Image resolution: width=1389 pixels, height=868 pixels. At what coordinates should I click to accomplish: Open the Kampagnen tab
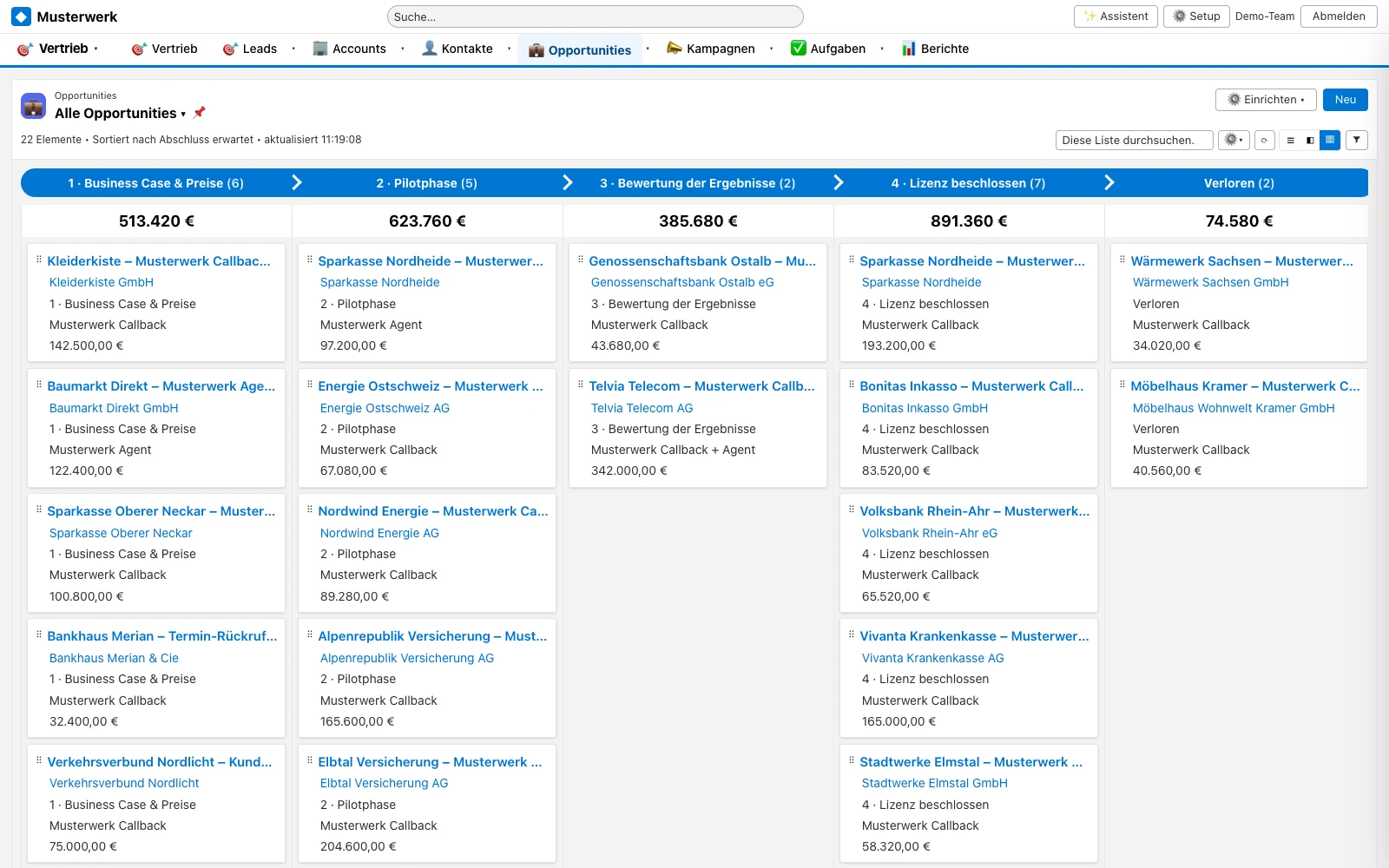pyautogui.click(x=711, y=49)
